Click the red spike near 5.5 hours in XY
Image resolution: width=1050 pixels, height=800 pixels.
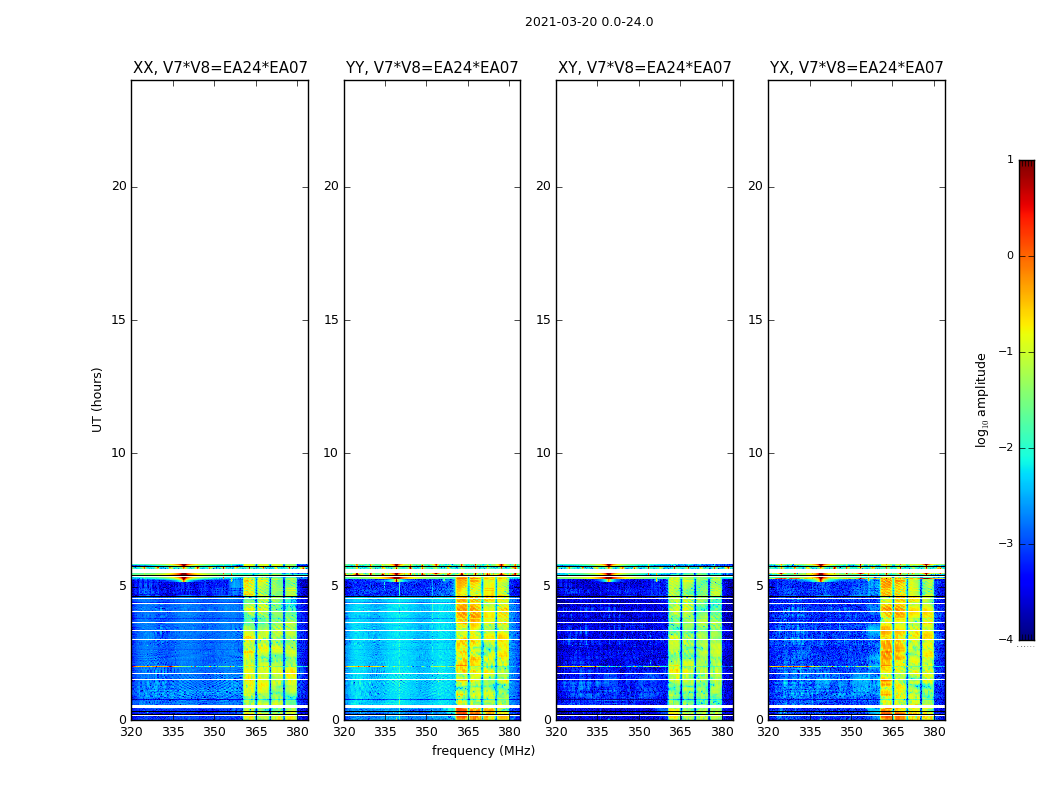[x=609, y=576]
